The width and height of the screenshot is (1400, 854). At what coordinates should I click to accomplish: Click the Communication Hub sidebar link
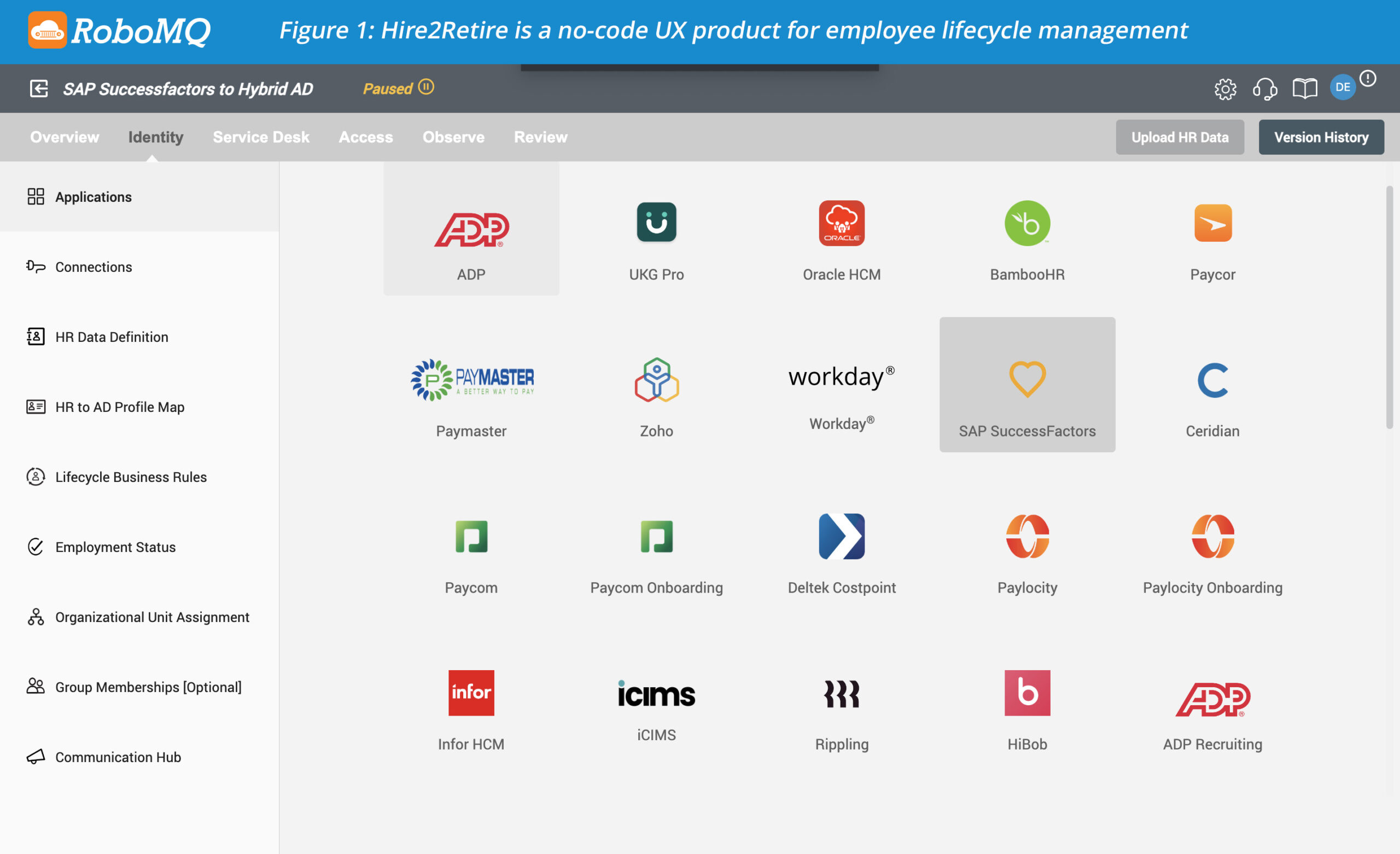(x=118, y=756)
